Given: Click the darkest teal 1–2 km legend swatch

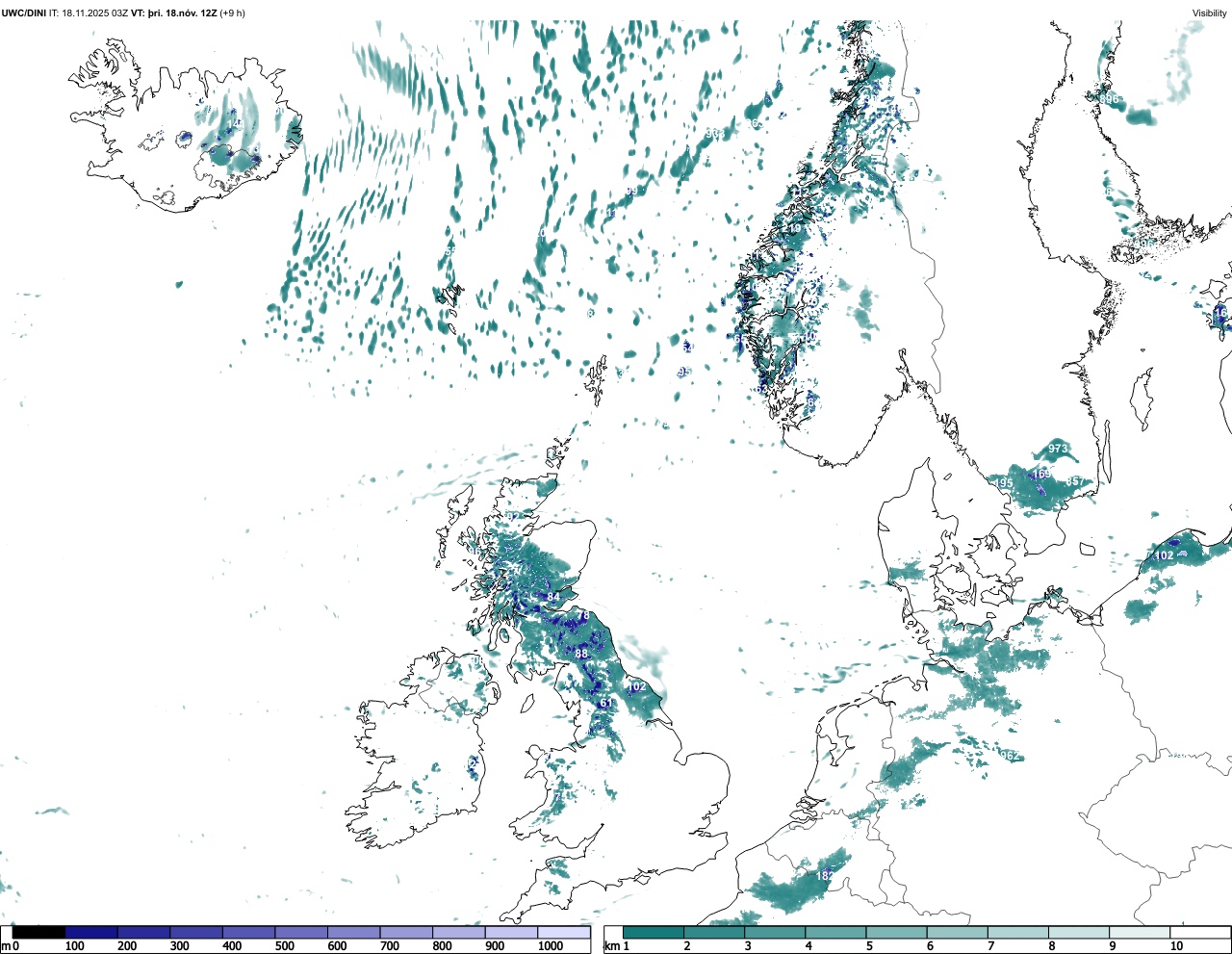Looking at the screenshot, I should click(654, 932).
